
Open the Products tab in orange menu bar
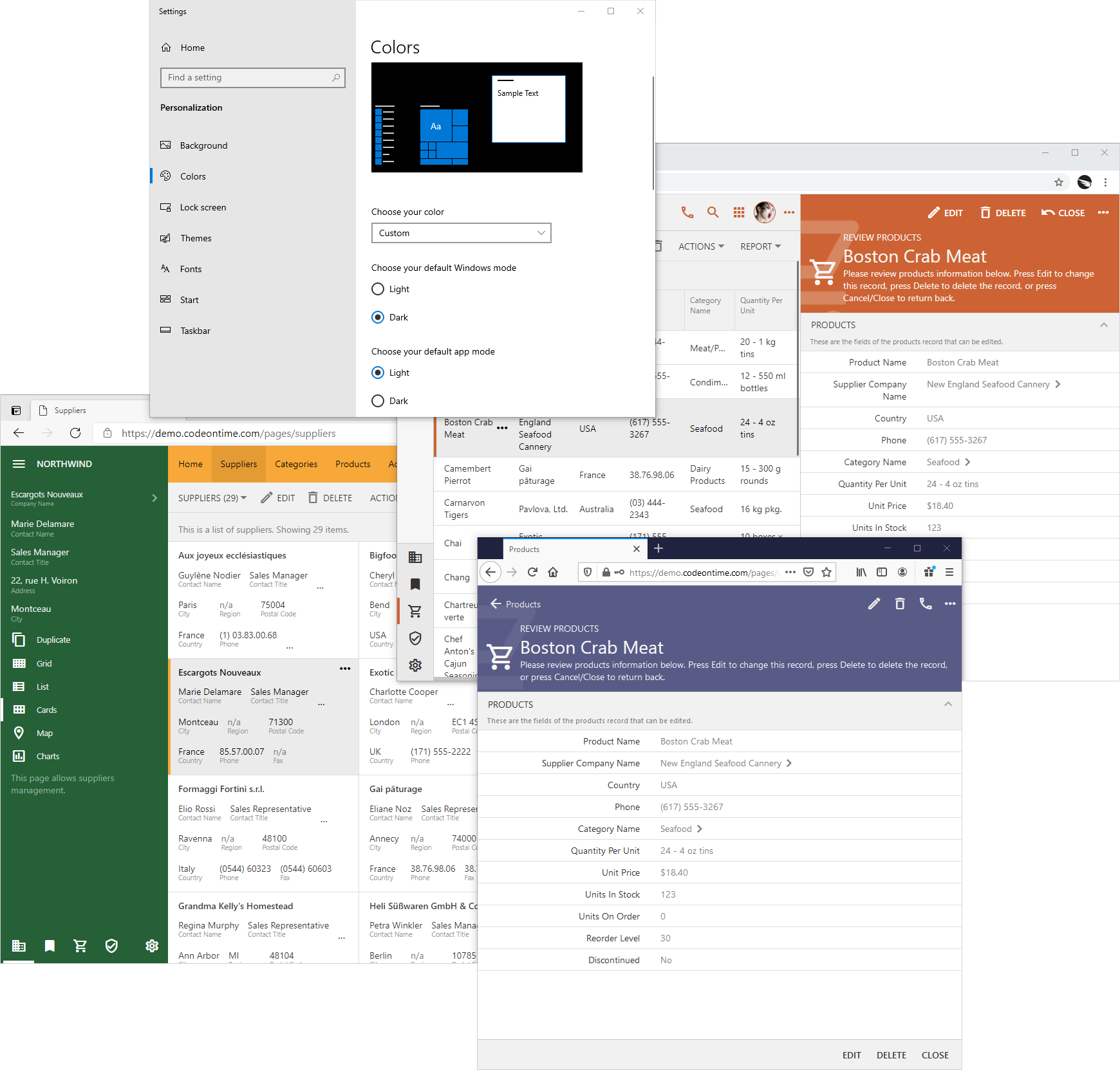pos(353,464)
